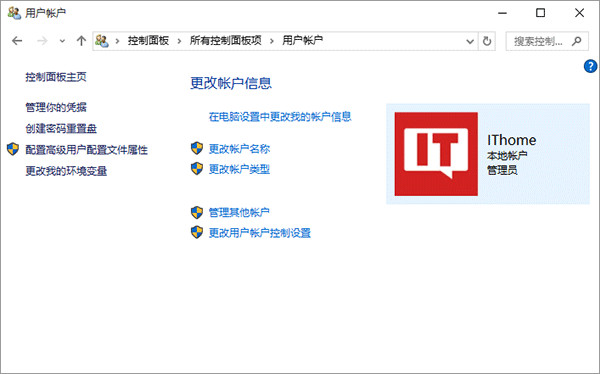Click shield icon beside 配置高级用户配置文件属性
600x374 pixels.
(13, 149)
